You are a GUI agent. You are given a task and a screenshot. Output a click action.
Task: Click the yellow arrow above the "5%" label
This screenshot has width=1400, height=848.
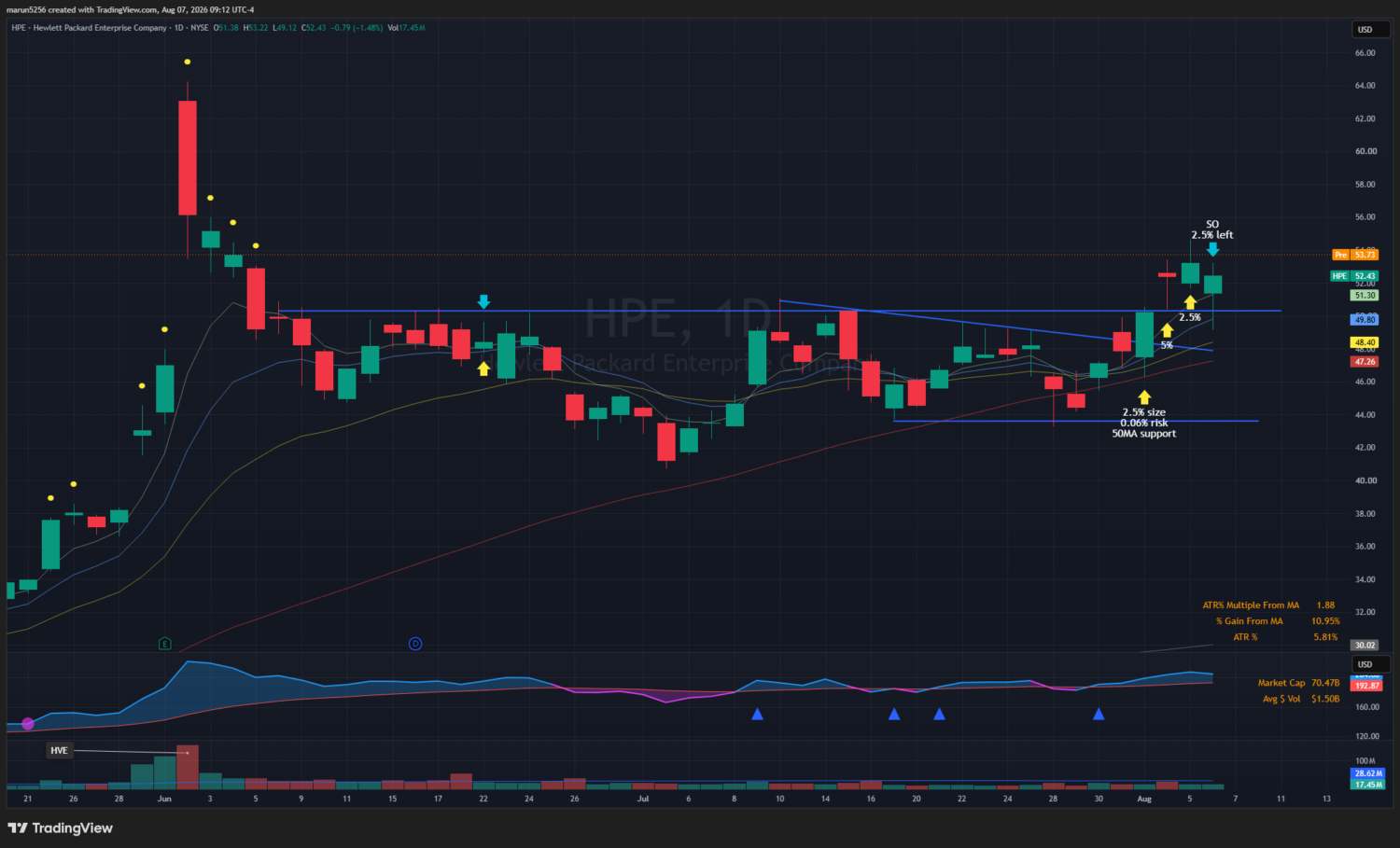click(x=1167, y=330)
